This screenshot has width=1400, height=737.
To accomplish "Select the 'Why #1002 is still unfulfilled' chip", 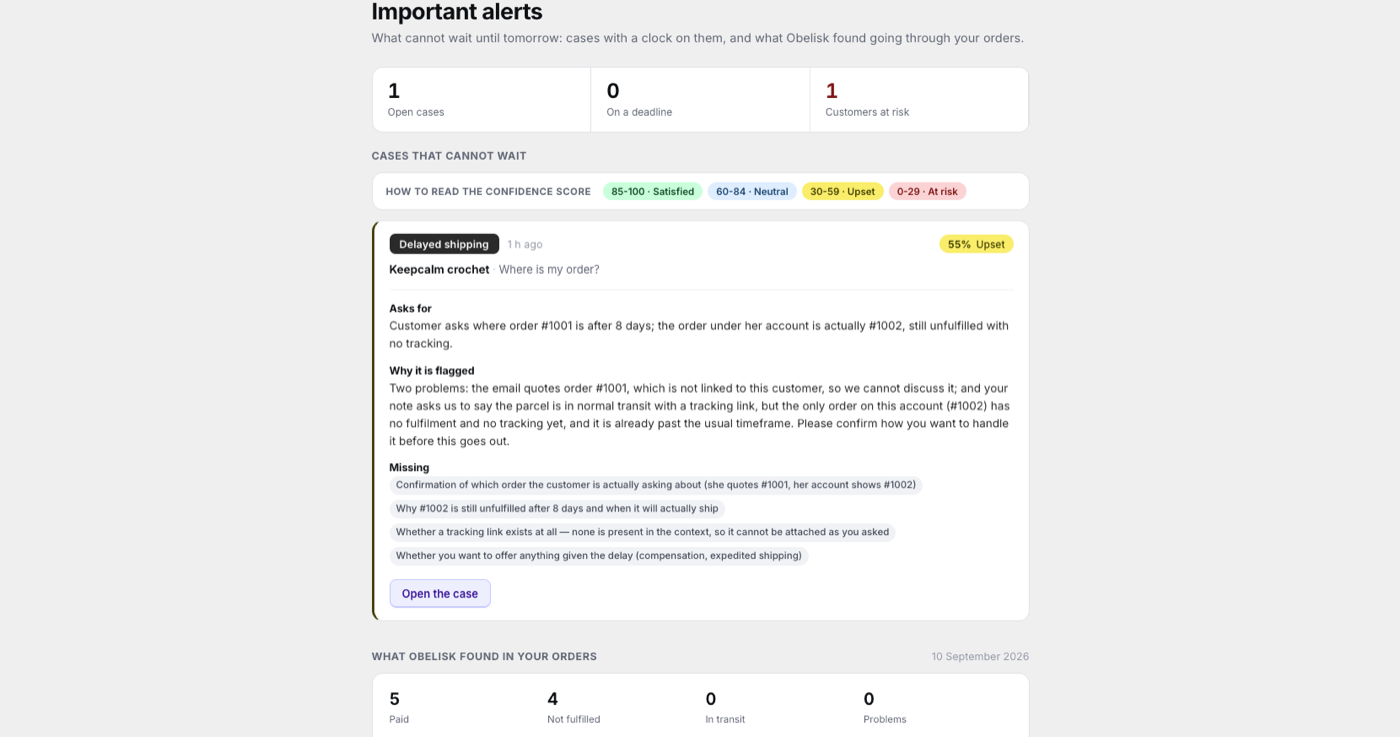I will [557, 508].
